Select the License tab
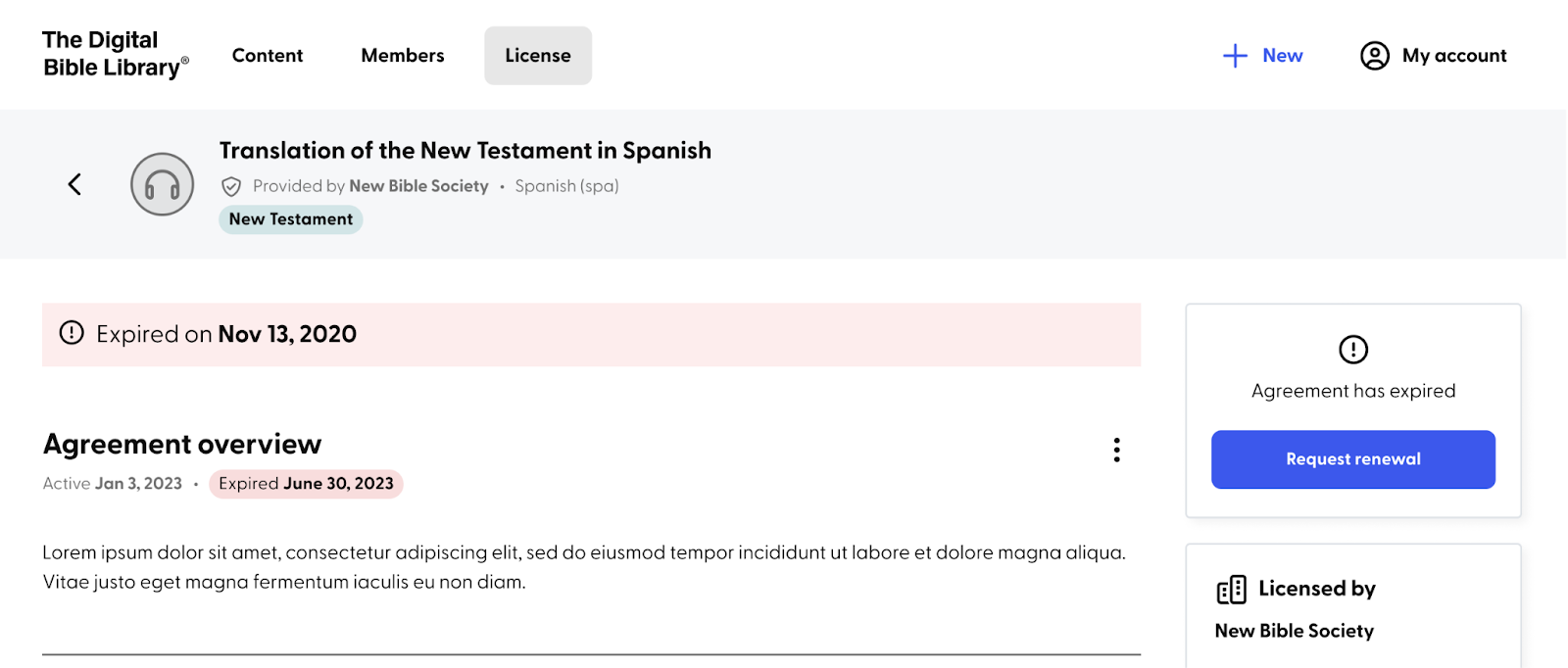This screenshot has width=1568, height=668. [538, 56]
